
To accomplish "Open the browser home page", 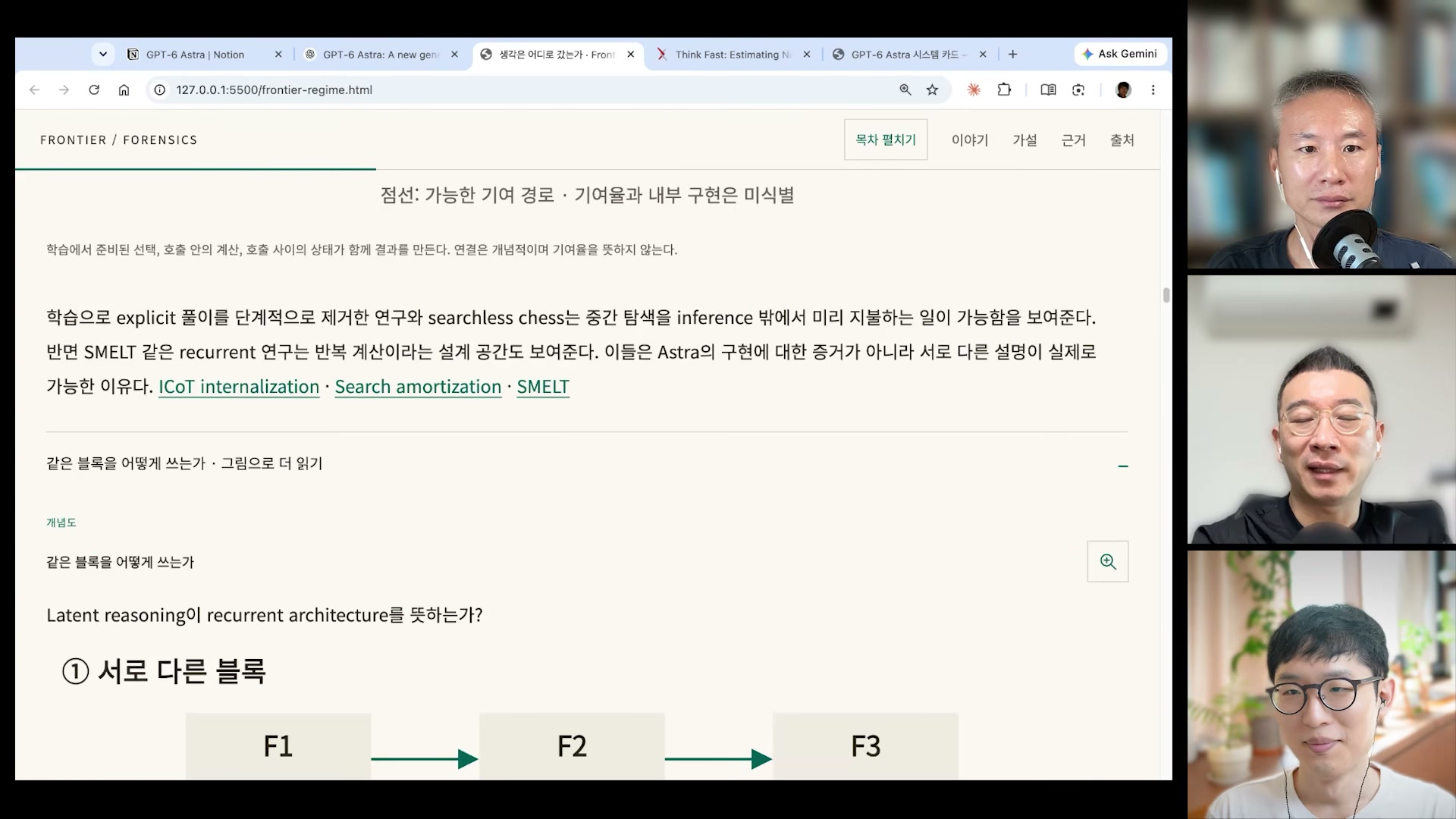I will (x=124, y=89).
